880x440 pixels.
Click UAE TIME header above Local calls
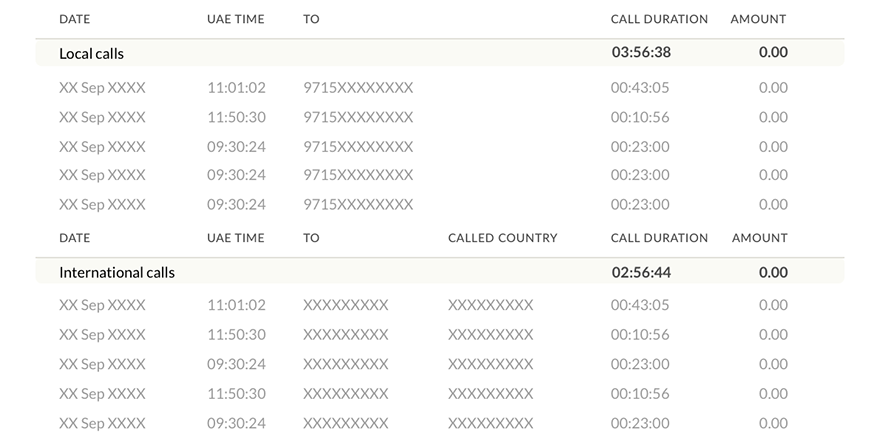(x=235, y=19)
